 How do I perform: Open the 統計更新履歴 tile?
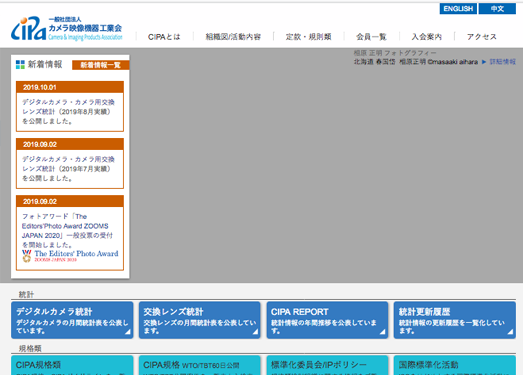[x=455, y=320]
